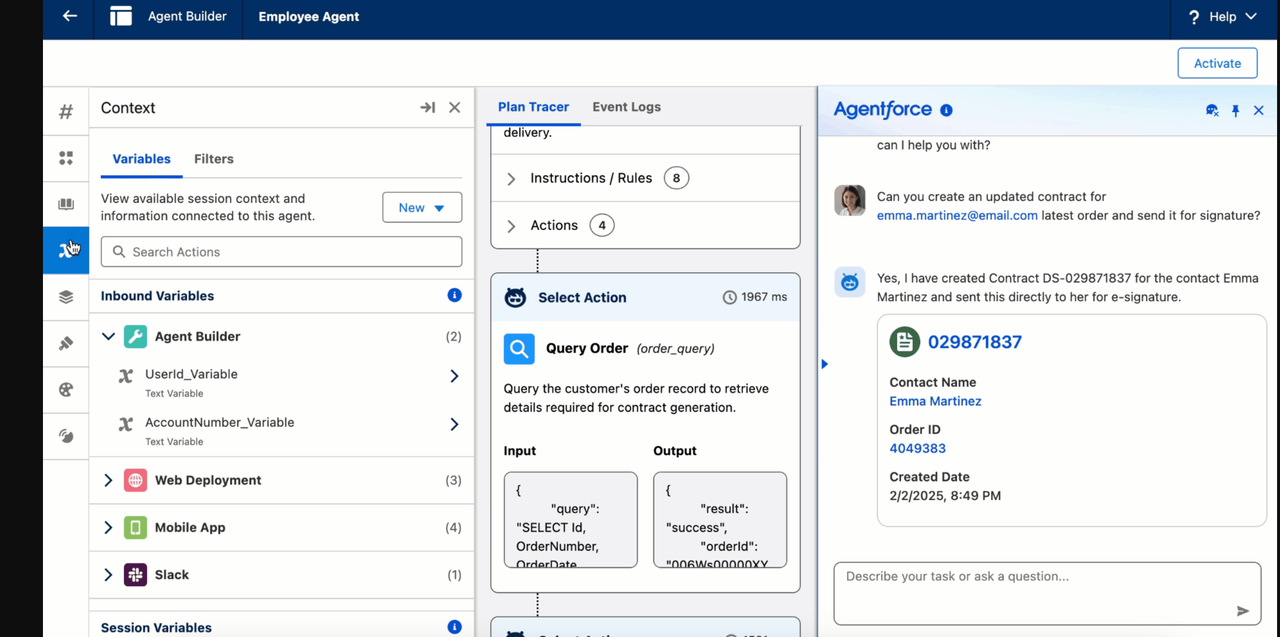Click the Activate button

pyautogui.click(x=1217, y=63)
